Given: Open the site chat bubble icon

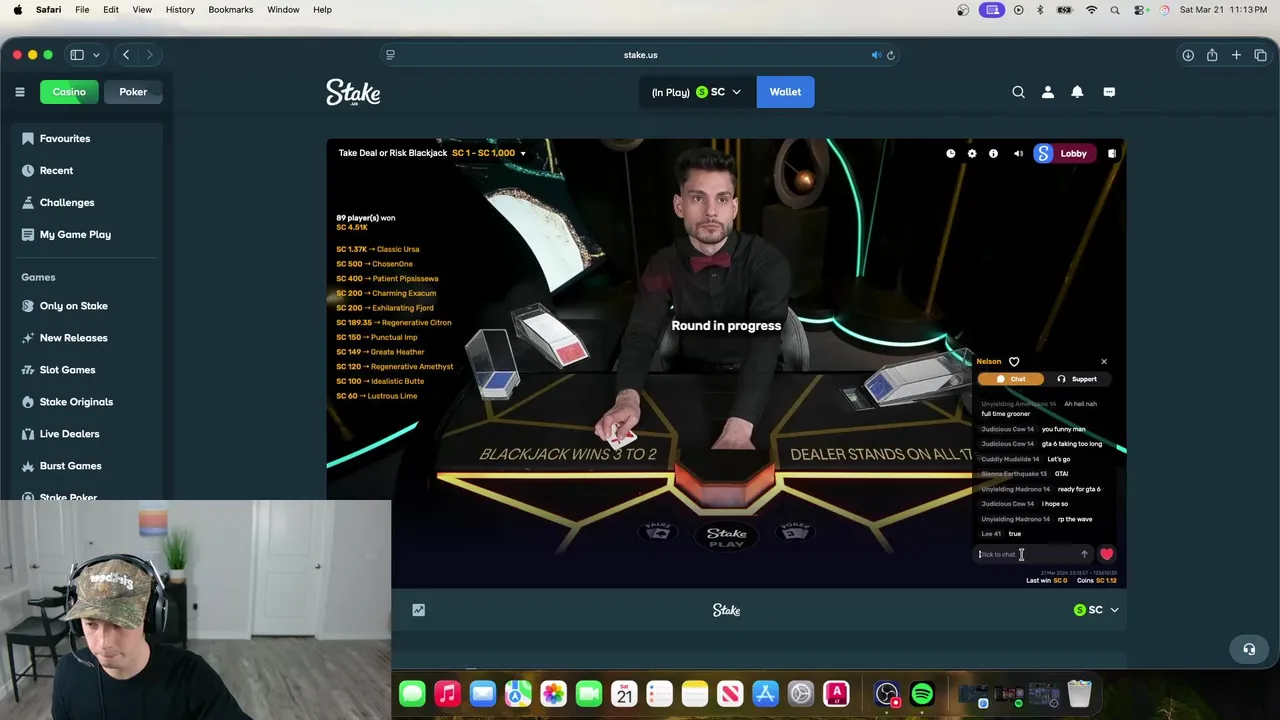Looking at the screenshot, I should coord(1109,92).
